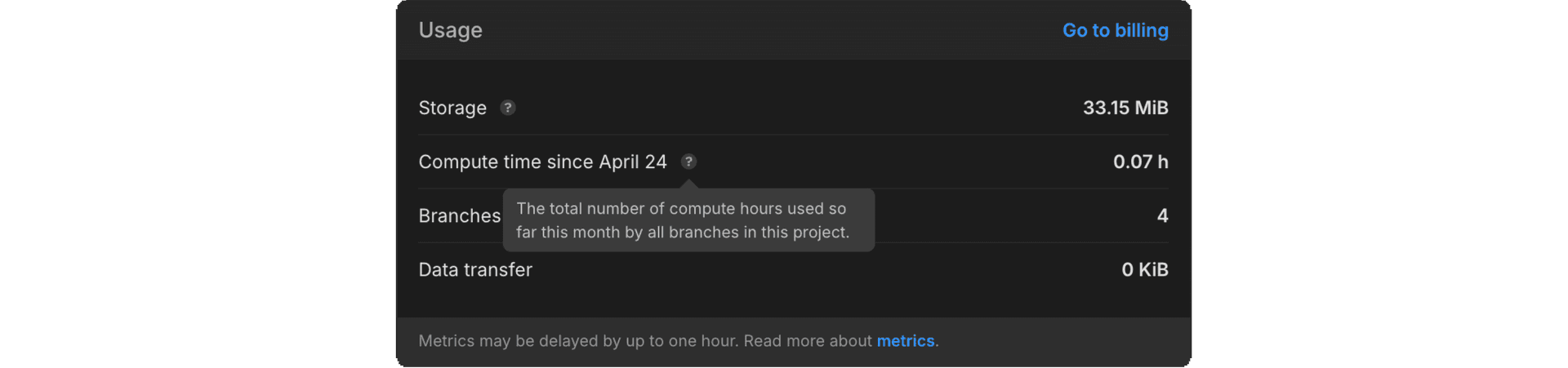Click the Branches count value 4
Viewport: 1568px width, 368px height.
1162,215
